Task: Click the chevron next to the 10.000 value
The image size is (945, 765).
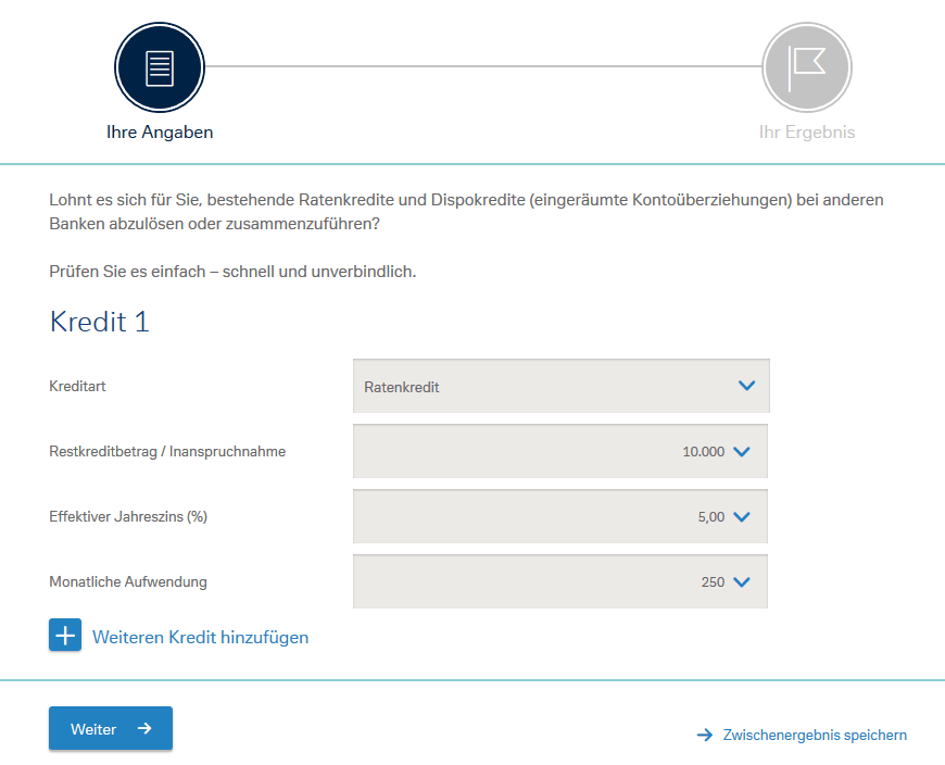Action: click(x=742, y=452)
